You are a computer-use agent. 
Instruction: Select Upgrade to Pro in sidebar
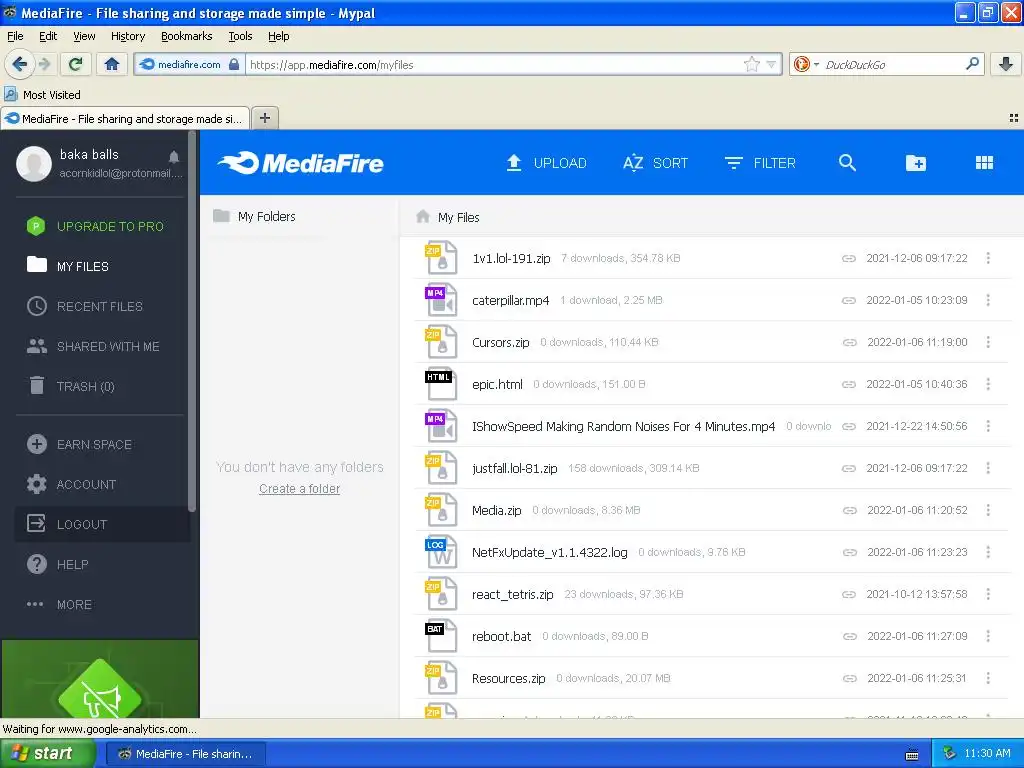coord(95,227)
